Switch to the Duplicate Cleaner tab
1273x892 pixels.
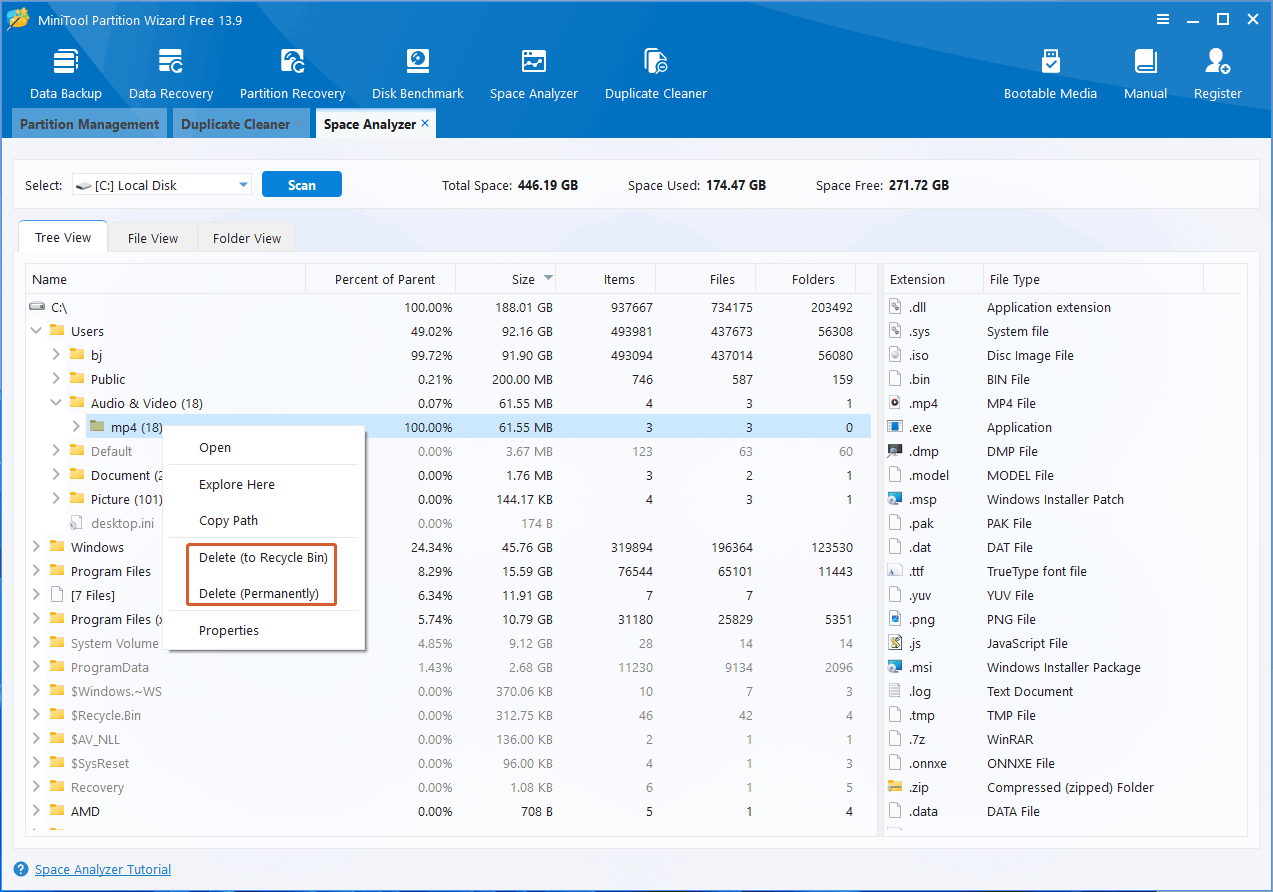click(236, 124)
